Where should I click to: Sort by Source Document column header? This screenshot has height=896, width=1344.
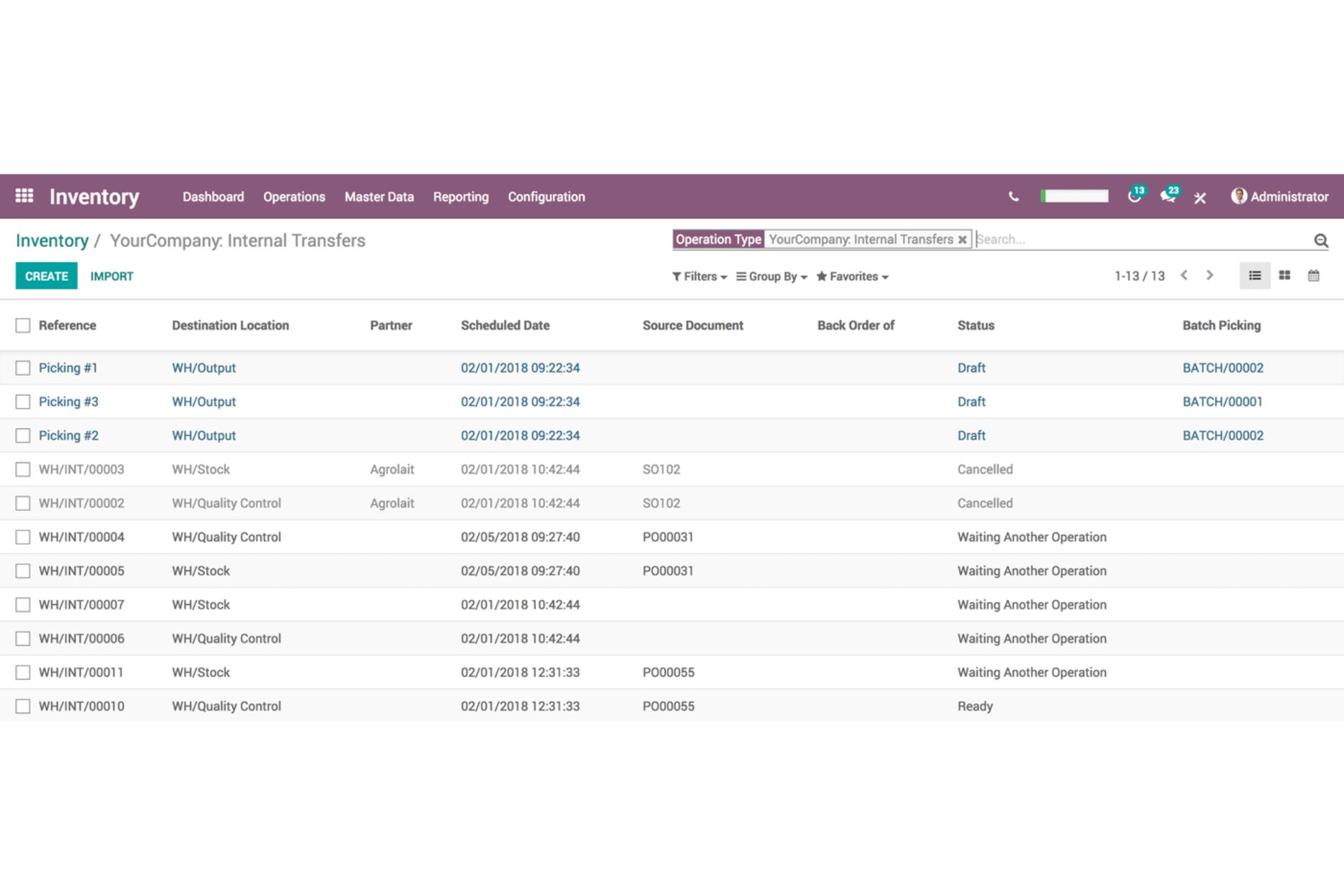tap(693, 325)
